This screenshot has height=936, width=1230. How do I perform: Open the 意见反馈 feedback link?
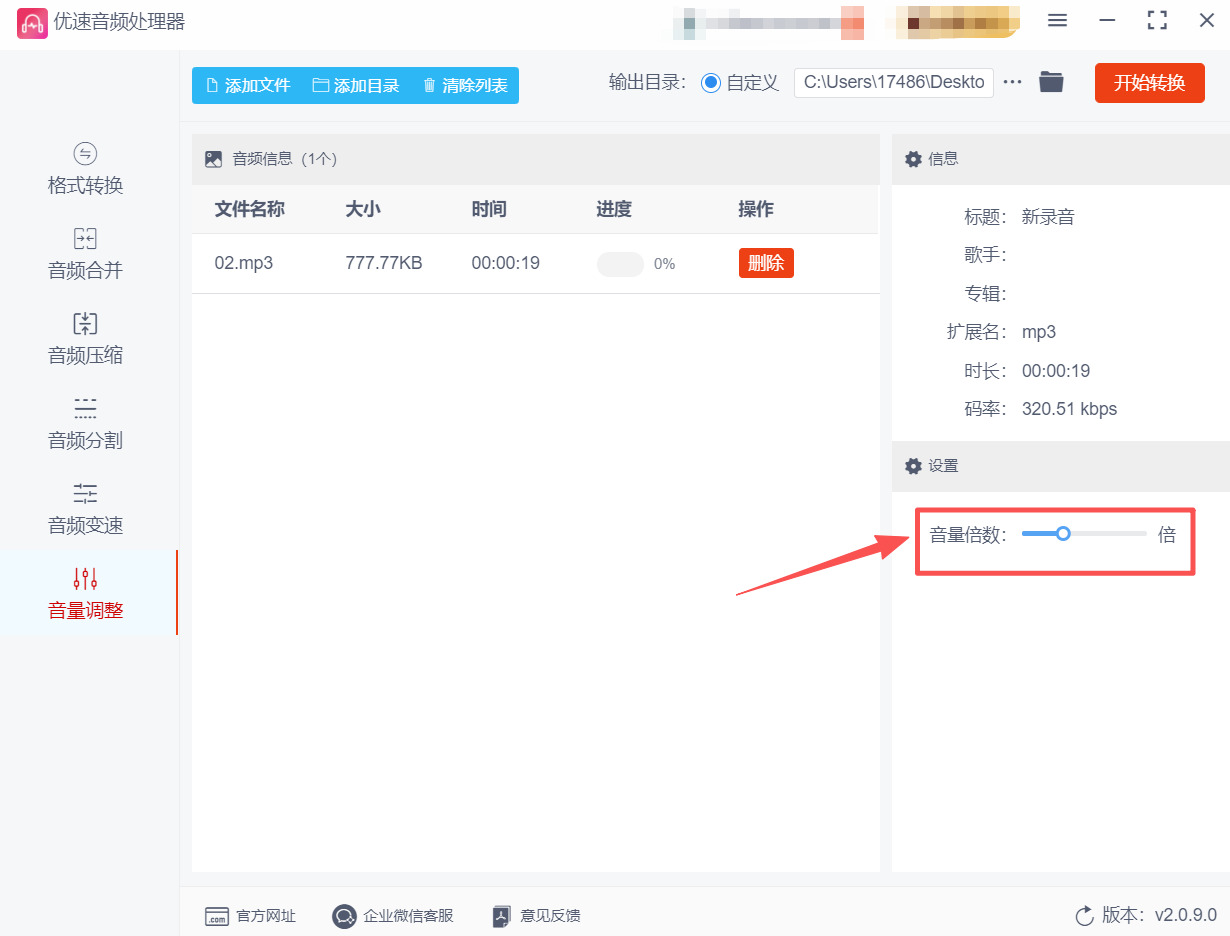click(x=535, y=915)
